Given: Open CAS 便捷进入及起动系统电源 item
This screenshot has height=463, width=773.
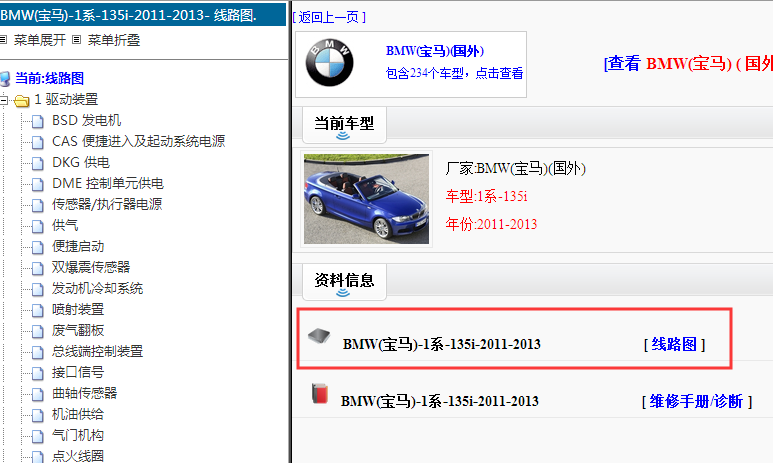Looking at the screenshot, I should point(138,141).
